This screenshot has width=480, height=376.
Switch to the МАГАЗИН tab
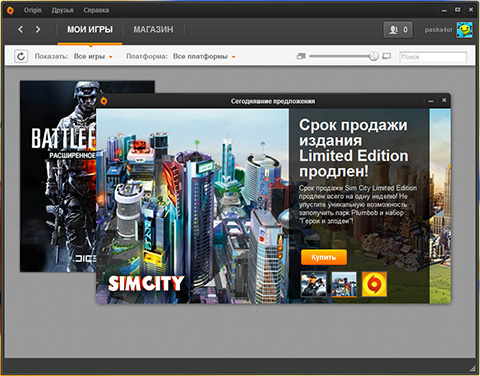(x=153, y=29)
